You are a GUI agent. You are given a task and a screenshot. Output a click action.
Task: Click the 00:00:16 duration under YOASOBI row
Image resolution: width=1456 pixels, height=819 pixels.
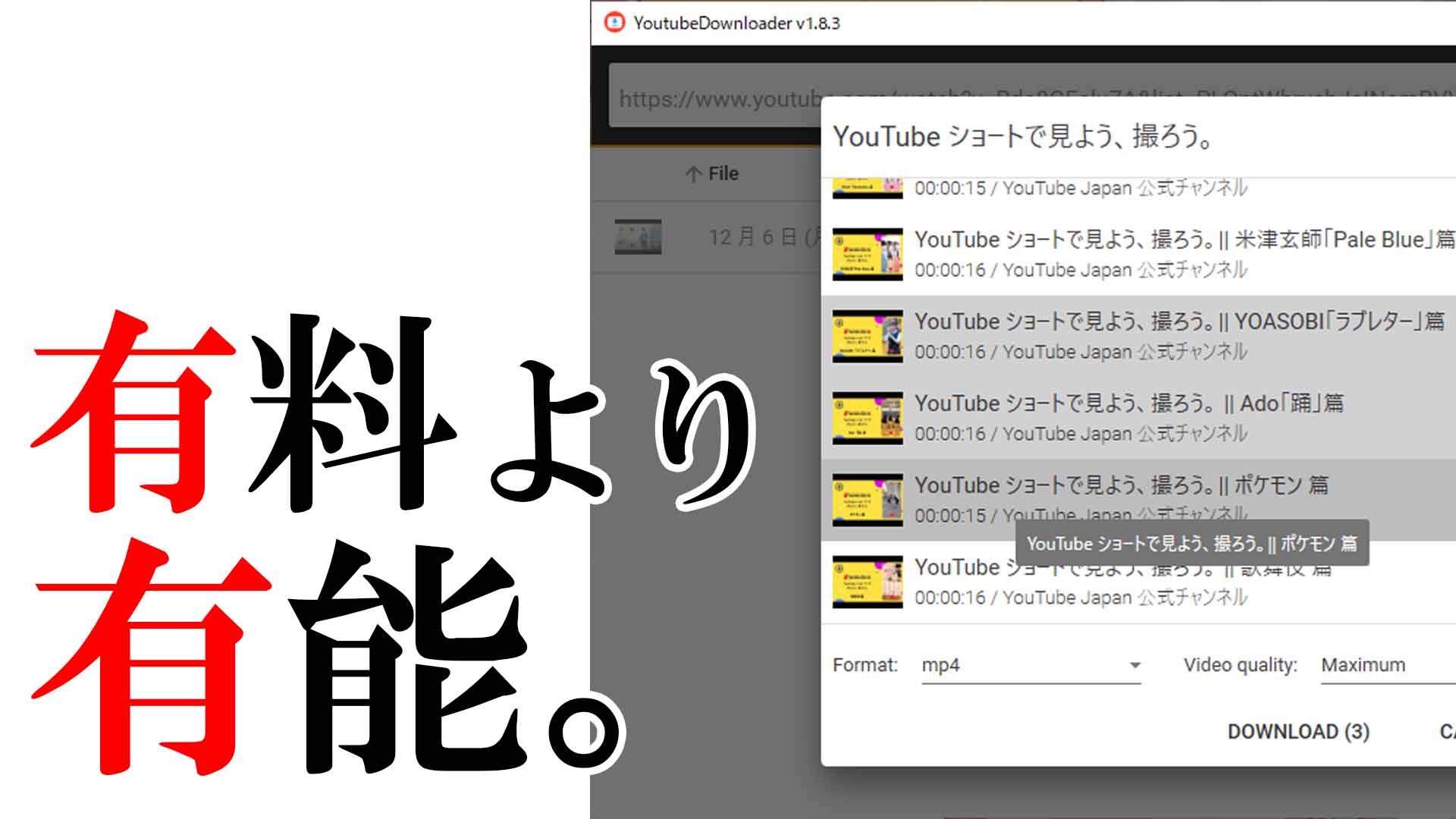(x=950, y=352)
